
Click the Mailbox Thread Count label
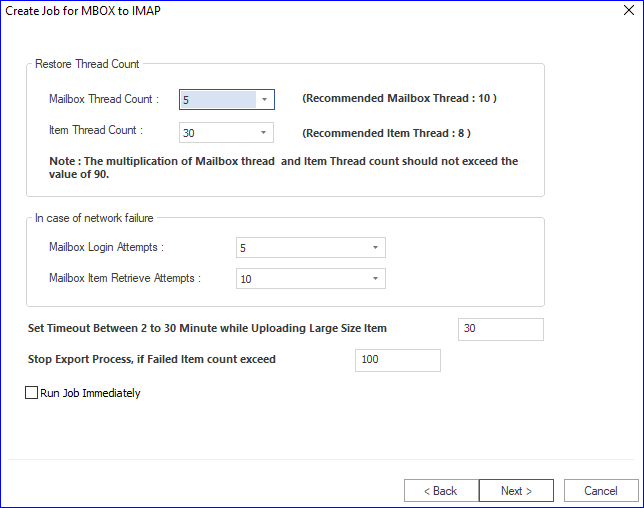104,99
